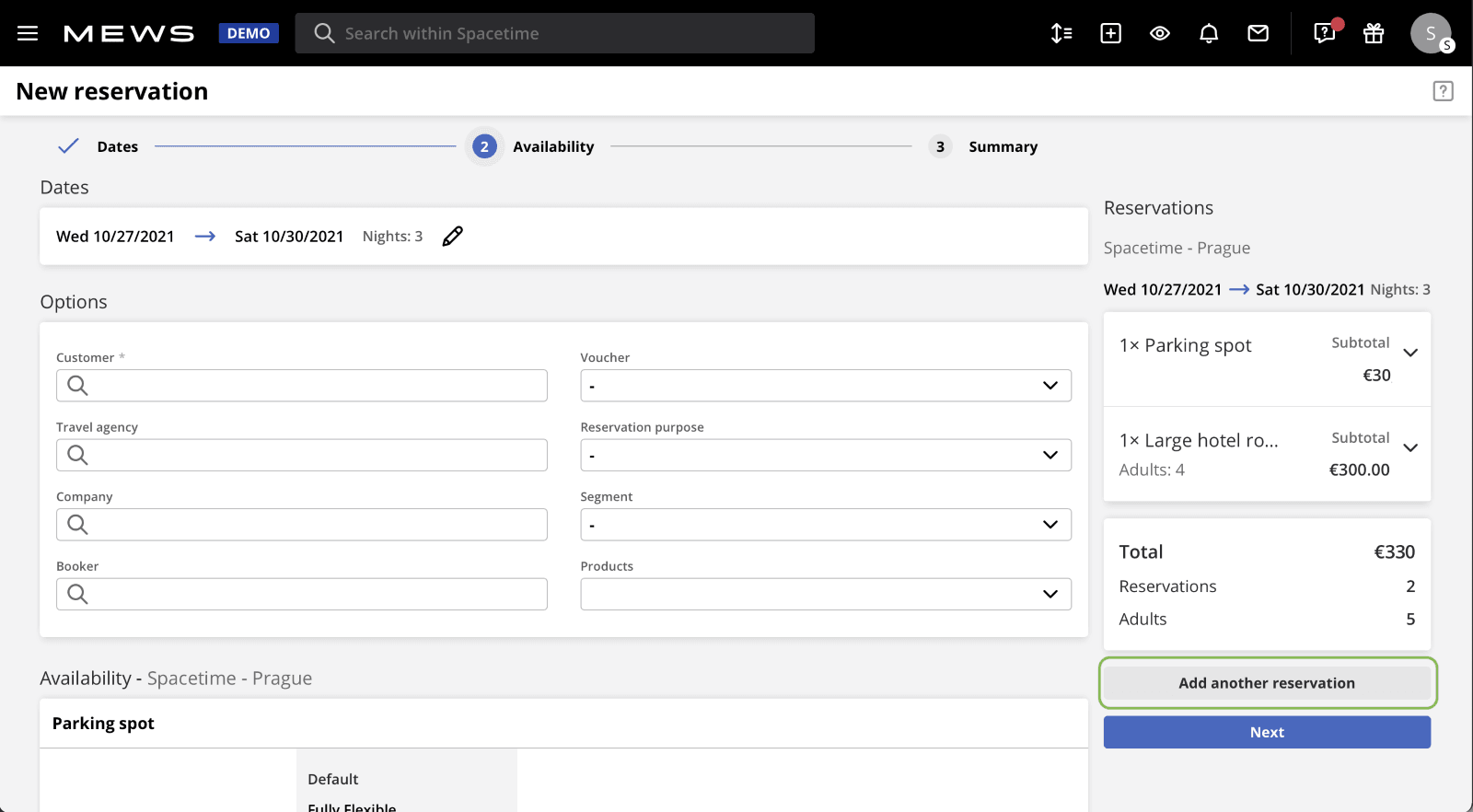Open the envelope messages icon
This screenshot has height=812, width=1473.
click(x=1258, y=33)
